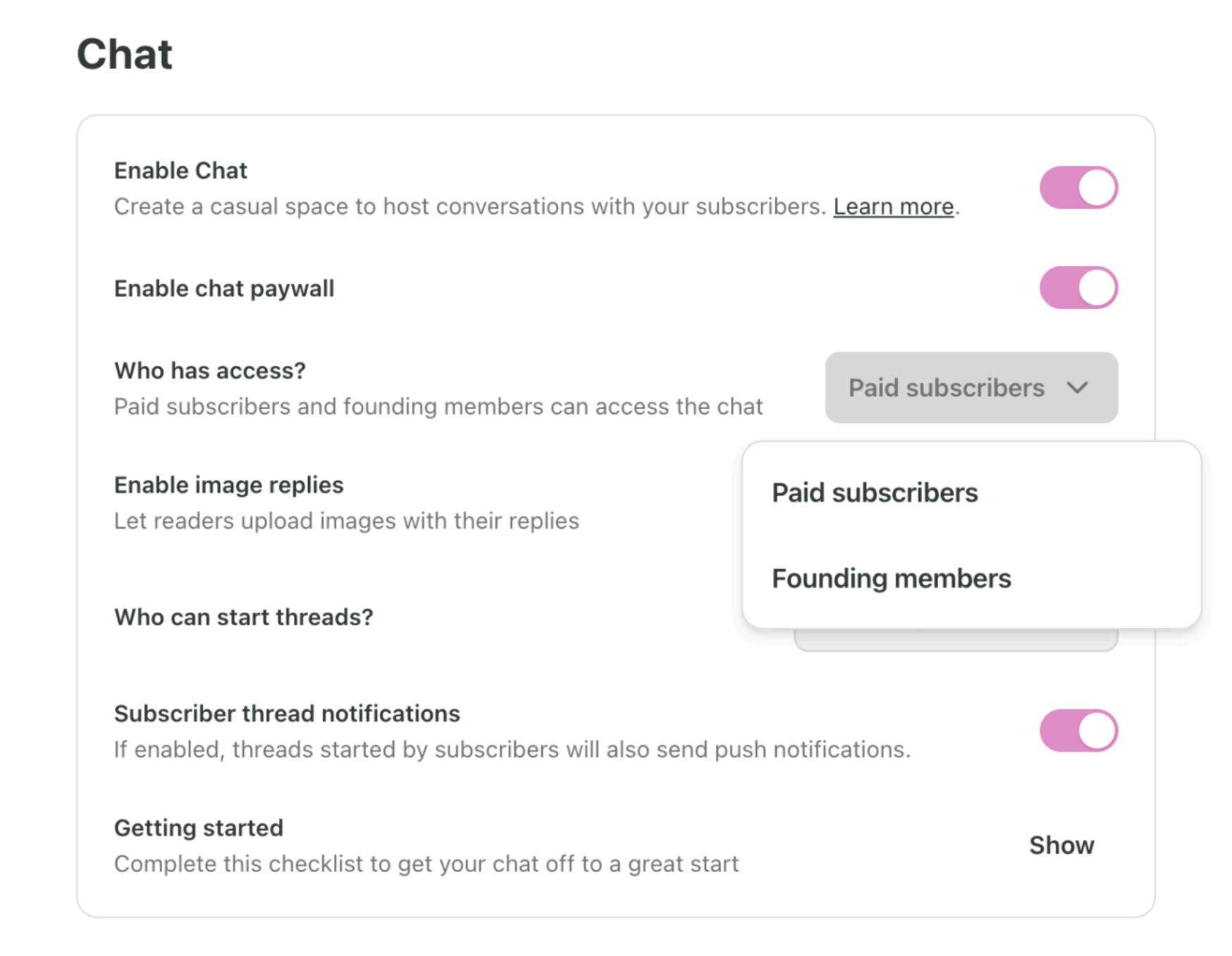Collapse the Who has access dropdown
The image size is (1232, 956).
tap(971, 388)
